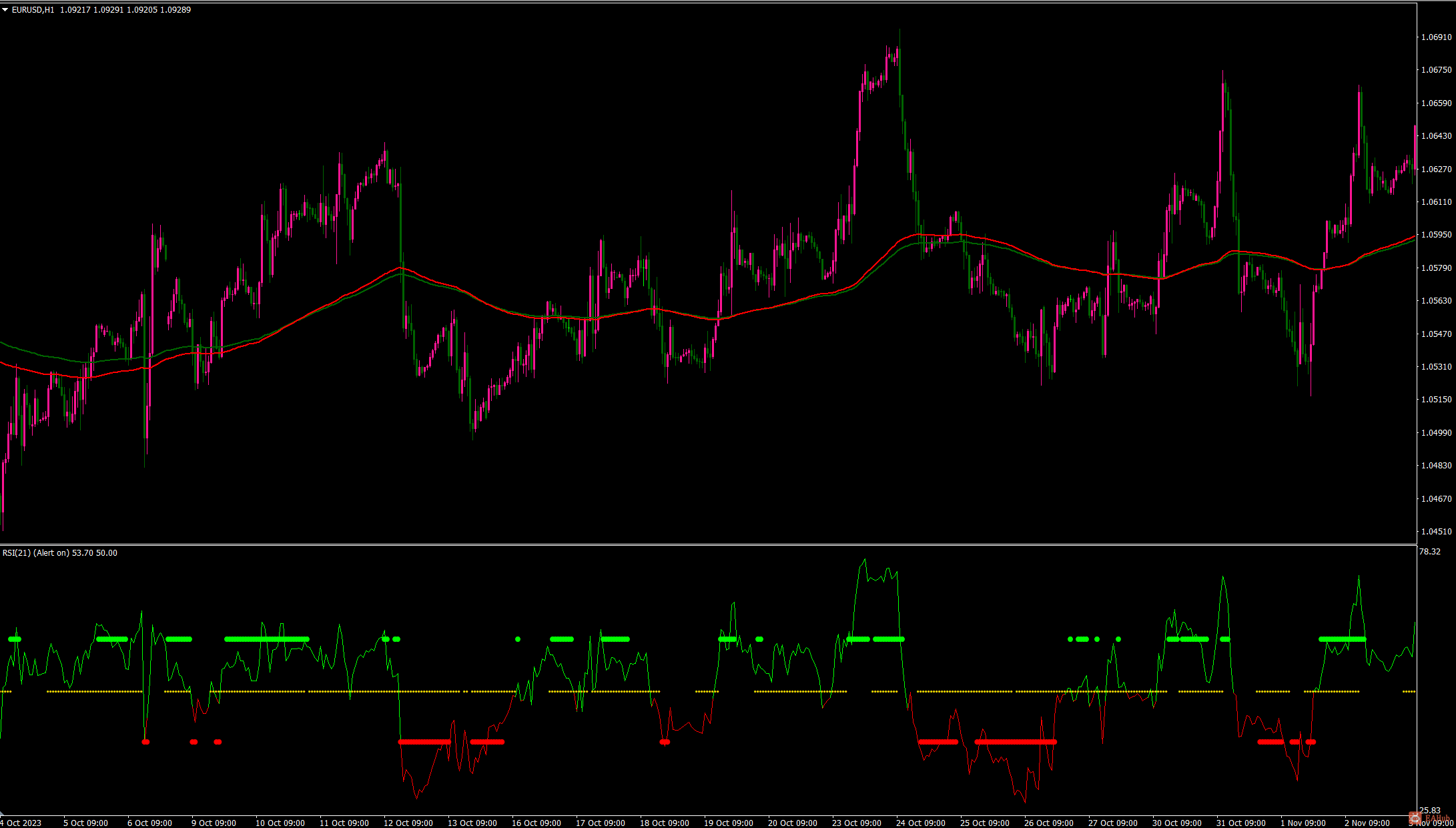Click the 1.04510 price axis label
The image size is (1456, 828).
pyautogui.click(x=1436, y=532)
